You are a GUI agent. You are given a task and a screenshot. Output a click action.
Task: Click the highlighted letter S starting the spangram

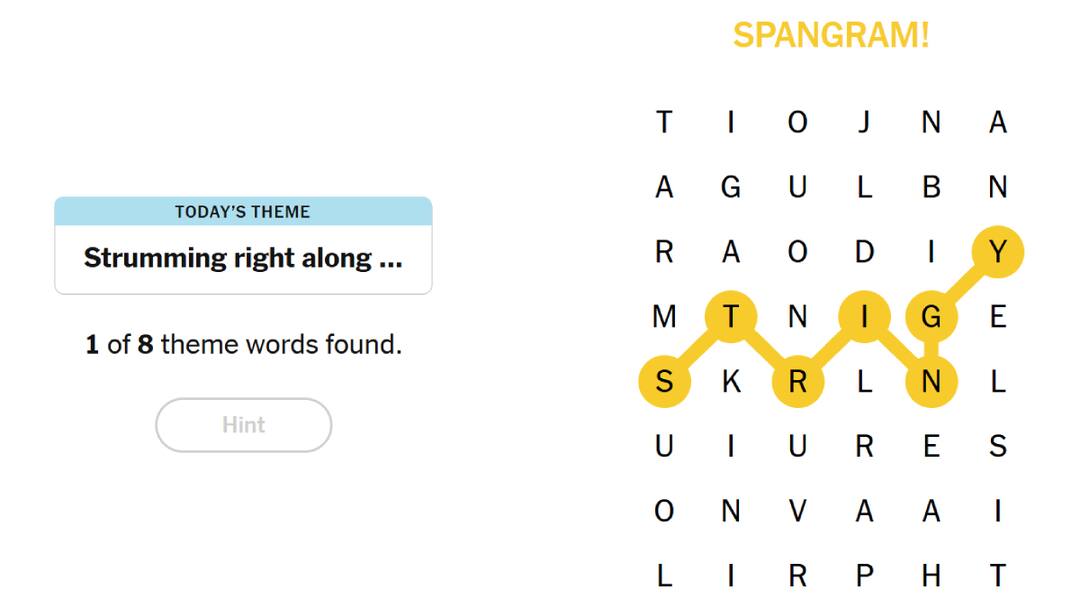(x=663, y=382)
